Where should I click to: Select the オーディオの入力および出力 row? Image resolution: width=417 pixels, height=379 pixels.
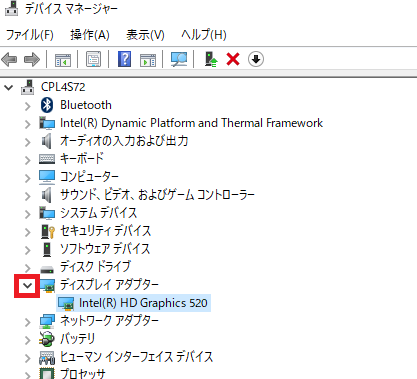pyautogui.click(x=124, y=141)
